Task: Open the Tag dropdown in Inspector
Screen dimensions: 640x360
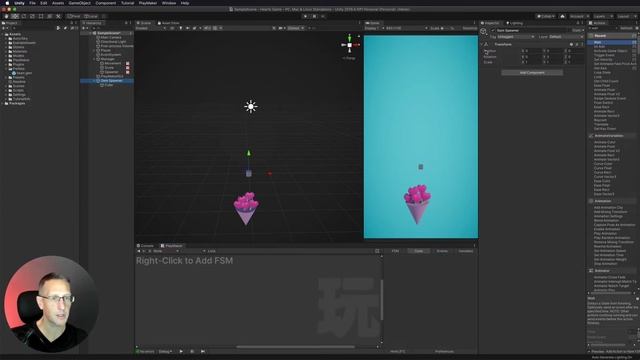Action: point(516,37)
